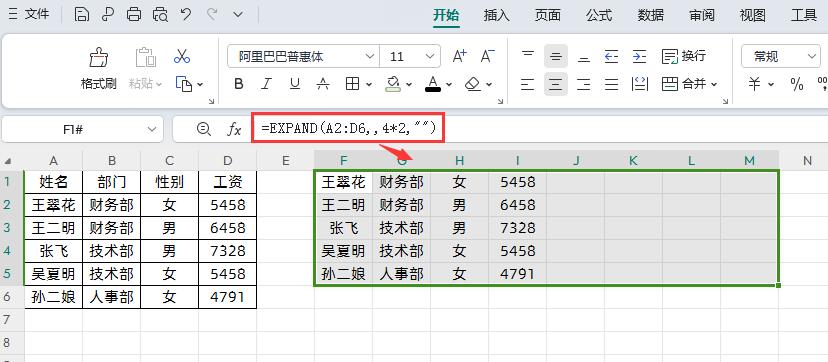
Task: Open the 公式 tab
Action: (x=599, y=15)
